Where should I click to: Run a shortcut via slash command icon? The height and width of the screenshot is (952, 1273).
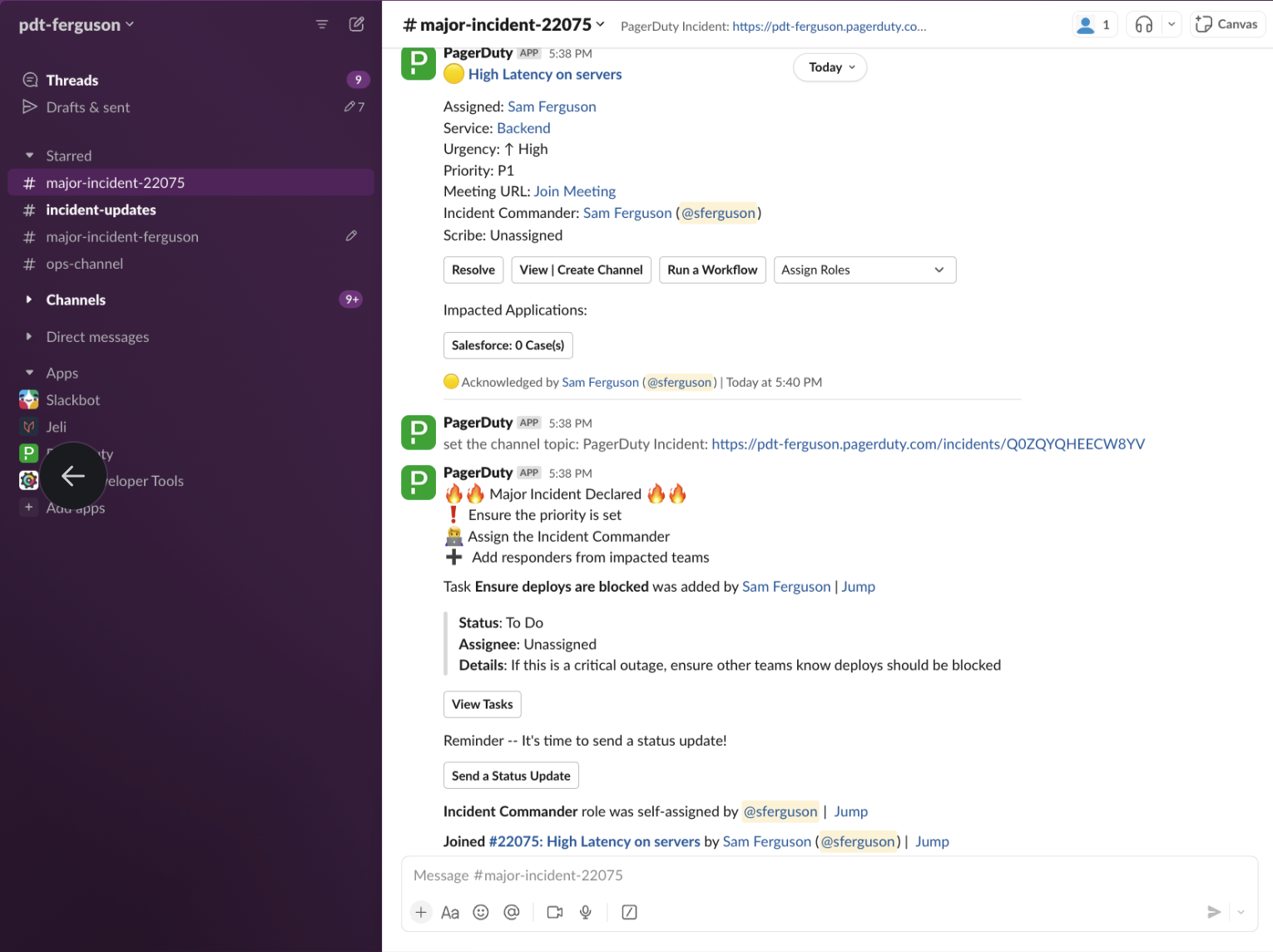(x=629, y=912)
